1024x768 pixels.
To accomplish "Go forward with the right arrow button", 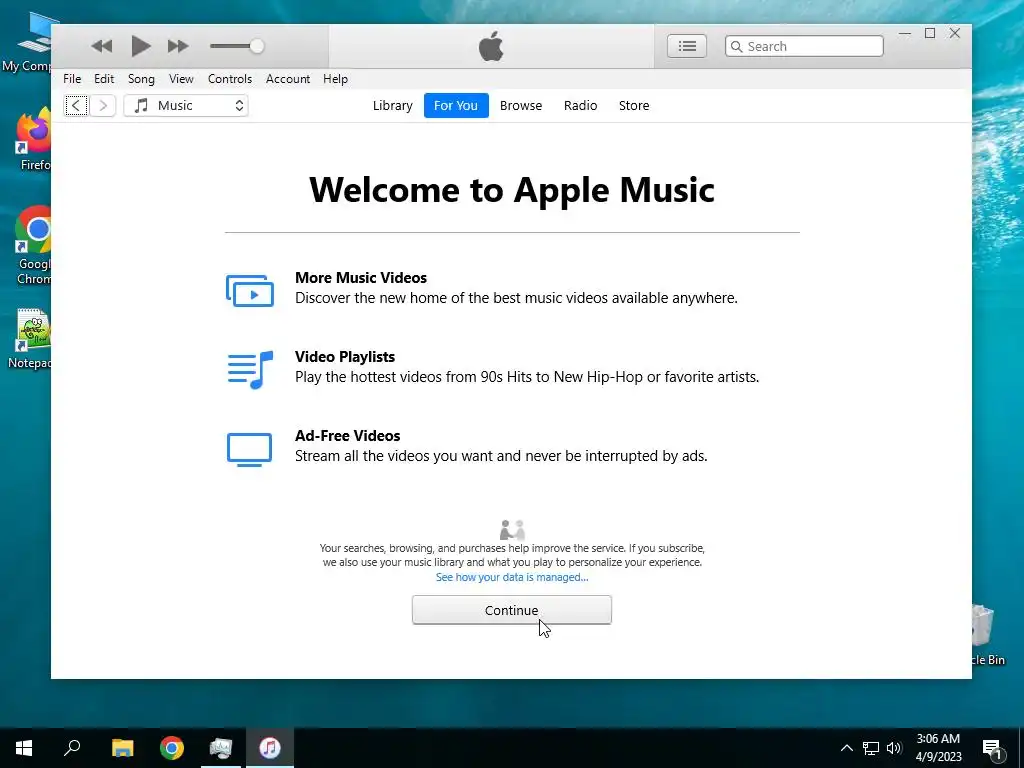I will pos(103,105).
